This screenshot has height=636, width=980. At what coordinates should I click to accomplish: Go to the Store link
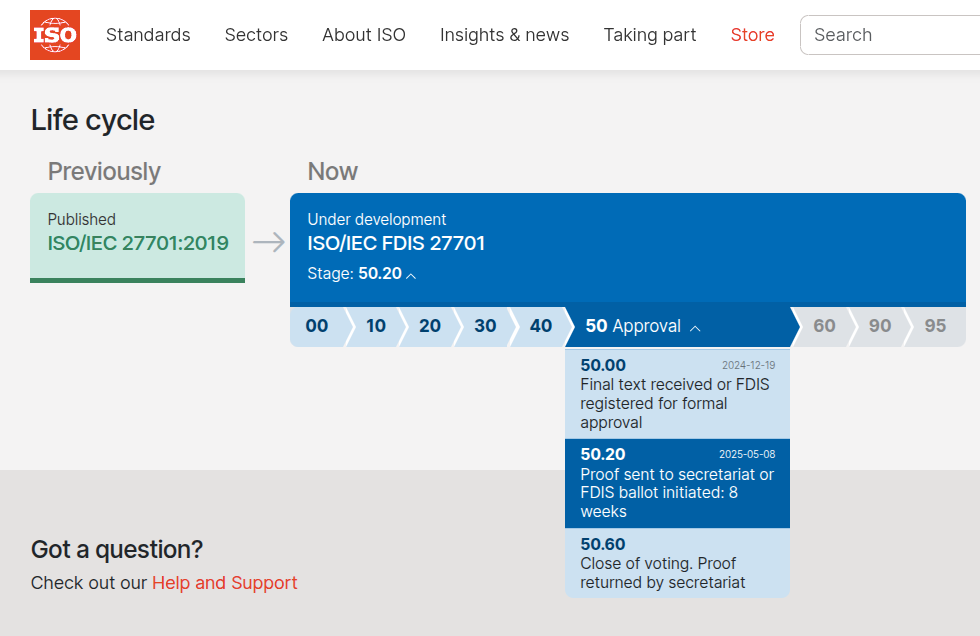pos(752,35)
